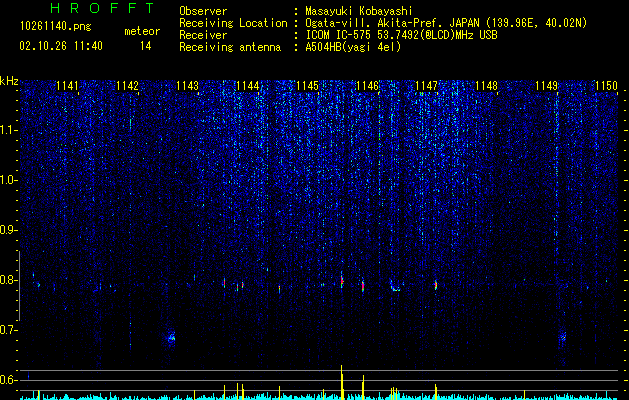
Task: Click the 1145 time marker
Action: click(x=307, y=86)
